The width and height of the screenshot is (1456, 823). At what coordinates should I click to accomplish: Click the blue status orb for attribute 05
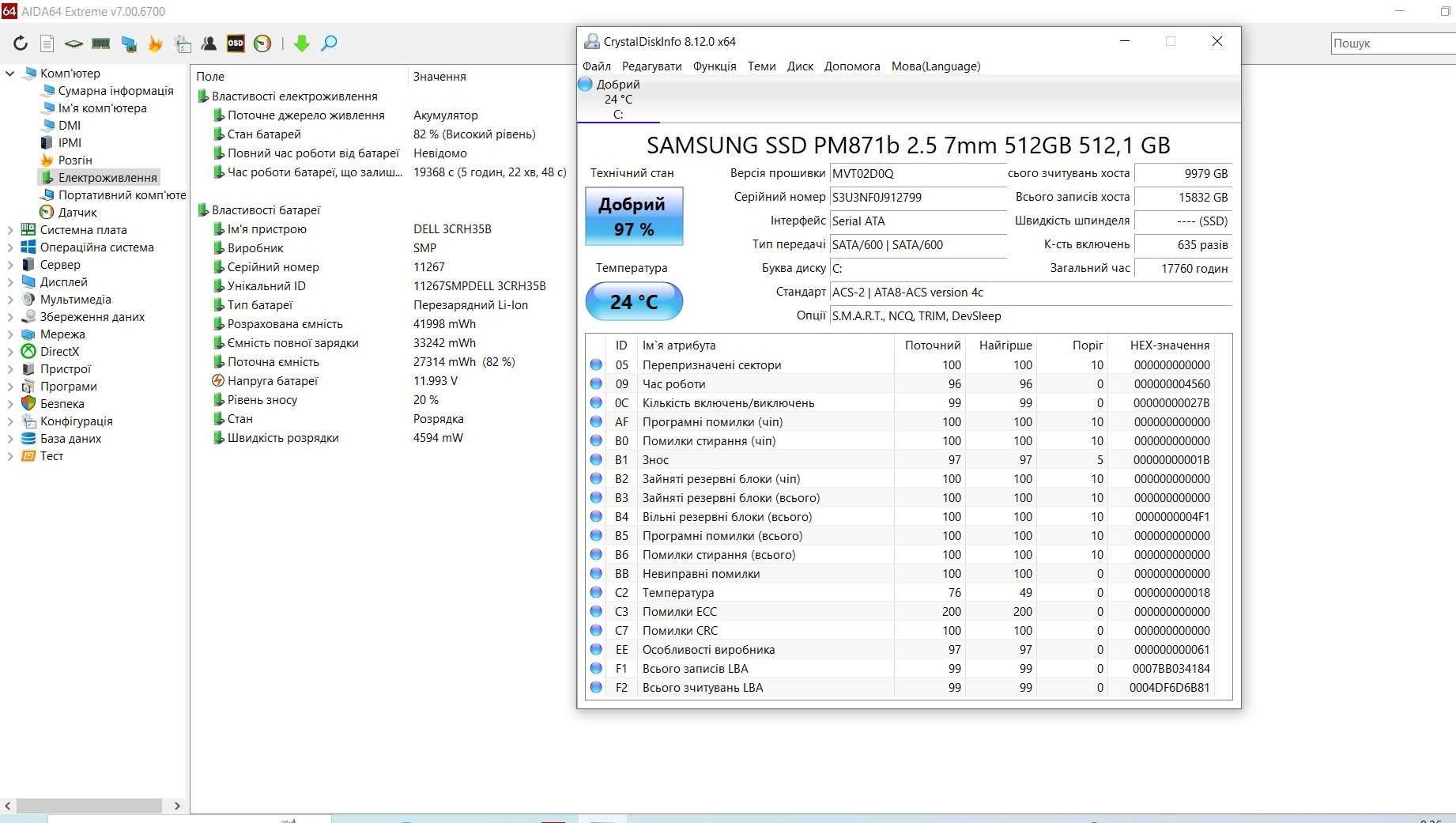pyautogui.click(x=596, y=364)
